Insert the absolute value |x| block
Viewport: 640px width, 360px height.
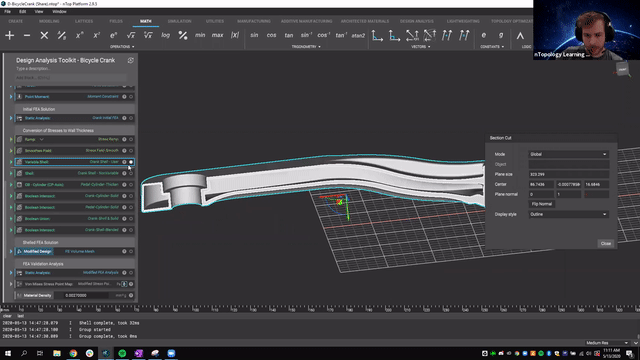pos(235,36)
